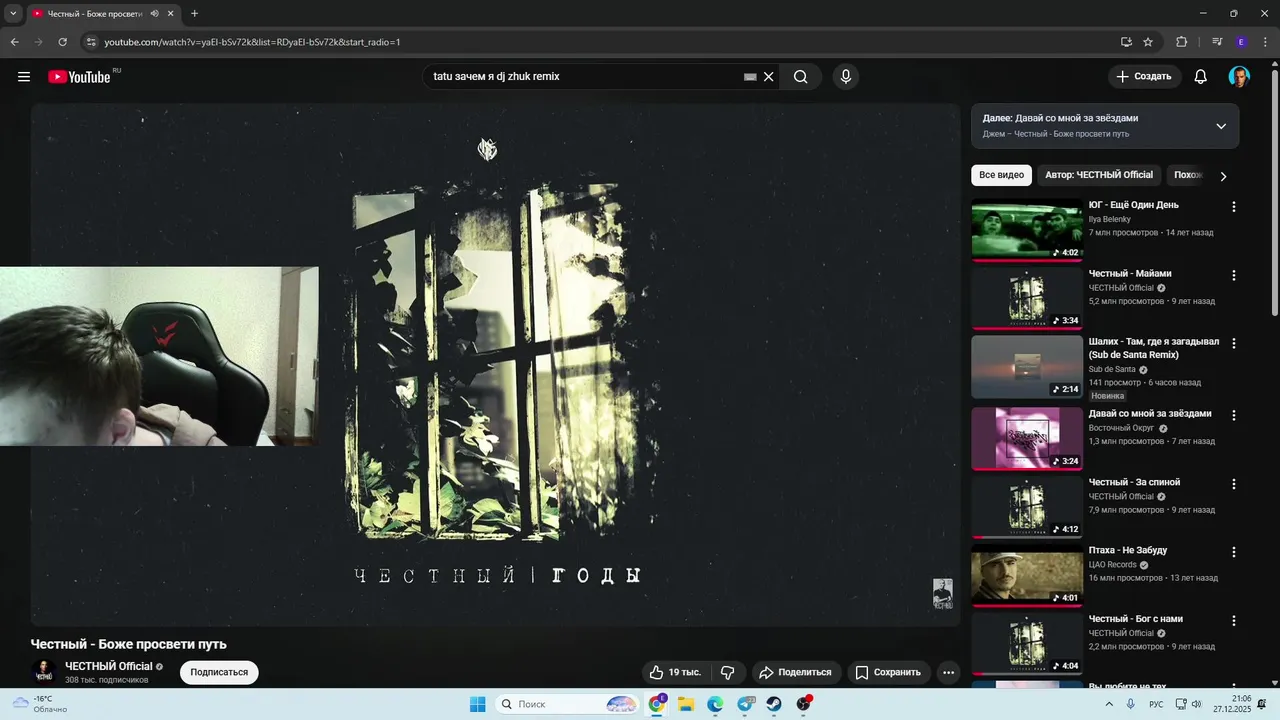This screenshot has width=1280, height=720.
Task: Go to YouTube home via logo
Action: tap(79, 77)
